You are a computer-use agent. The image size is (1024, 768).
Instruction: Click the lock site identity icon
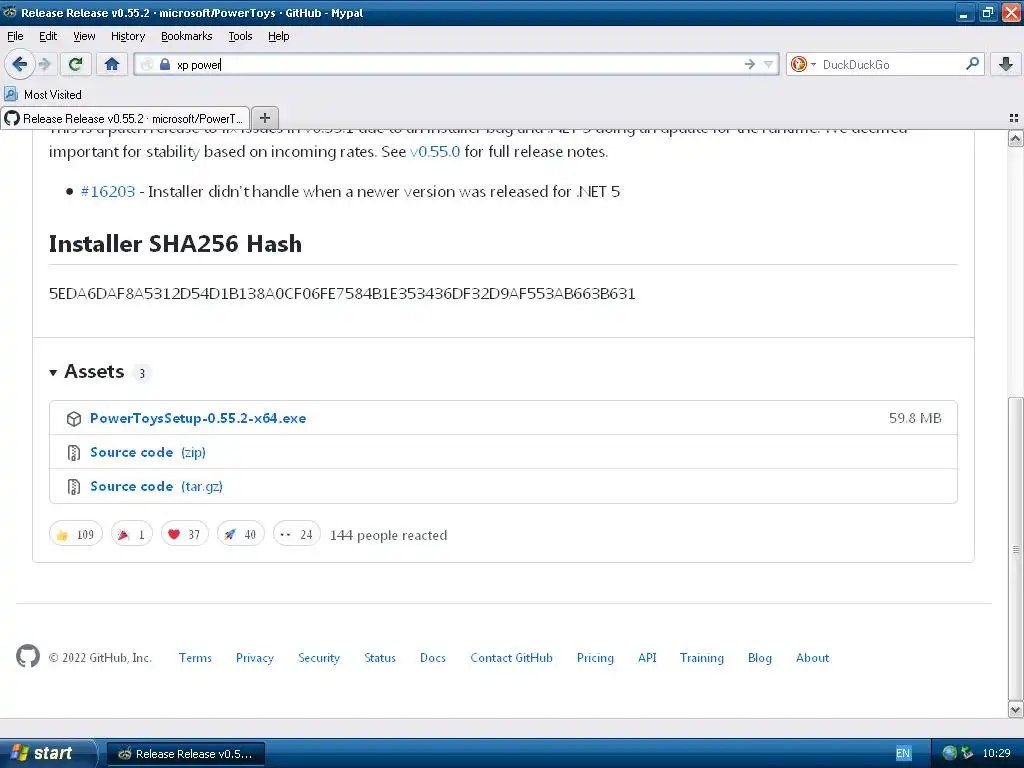tap(165, 64)
